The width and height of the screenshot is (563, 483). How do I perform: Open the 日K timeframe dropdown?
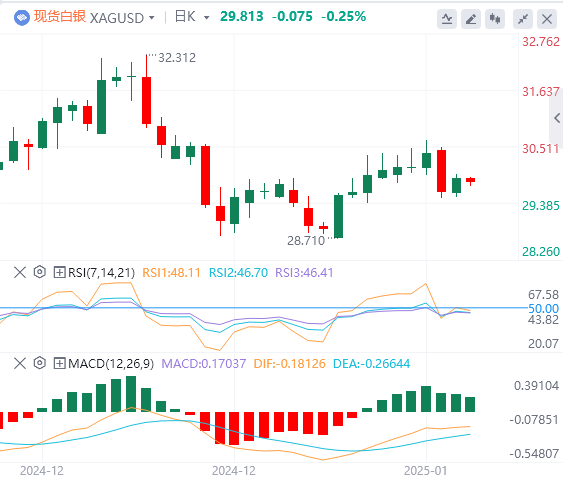click(x=192, y=17)
